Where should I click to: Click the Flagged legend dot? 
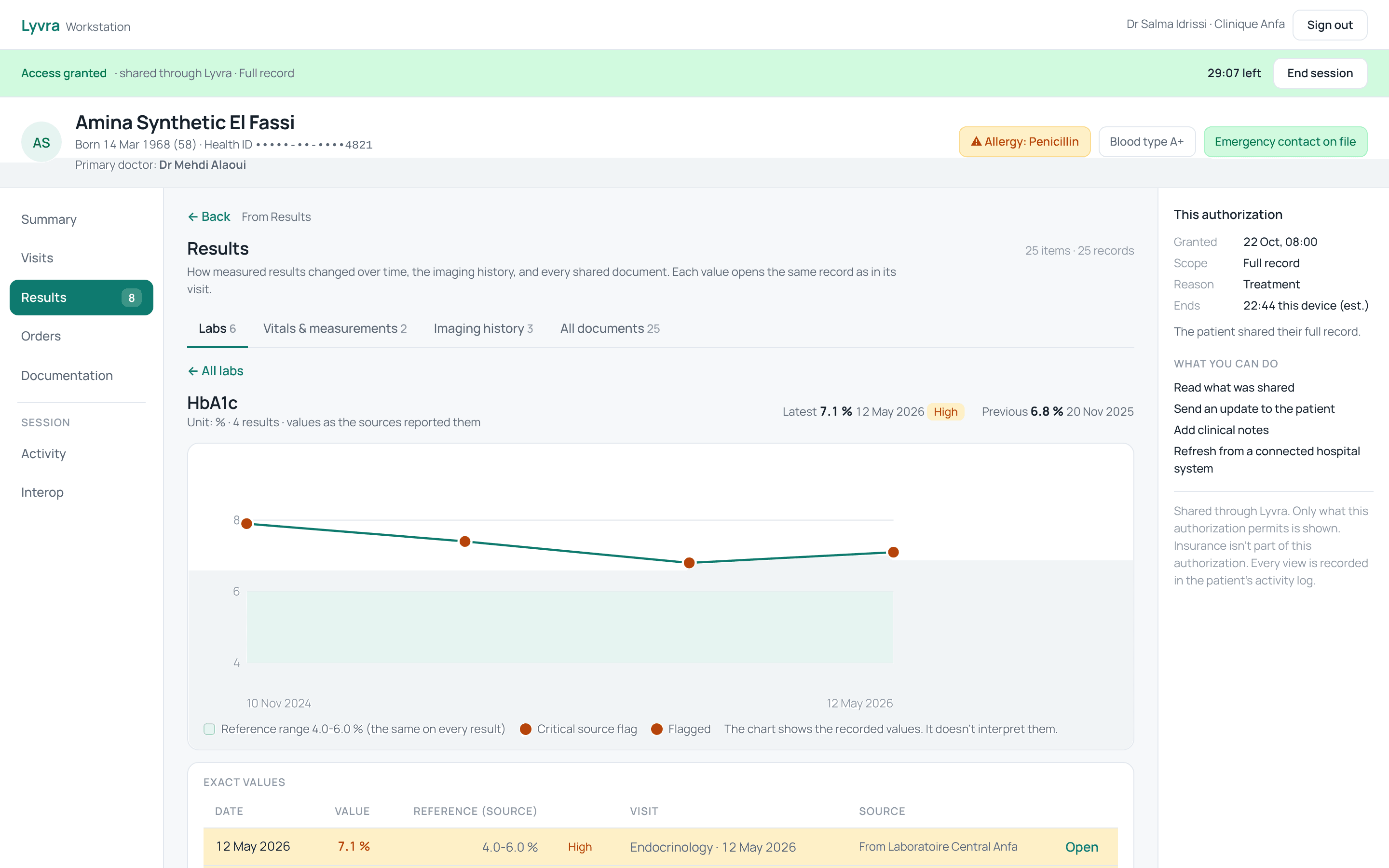point(656,729)
